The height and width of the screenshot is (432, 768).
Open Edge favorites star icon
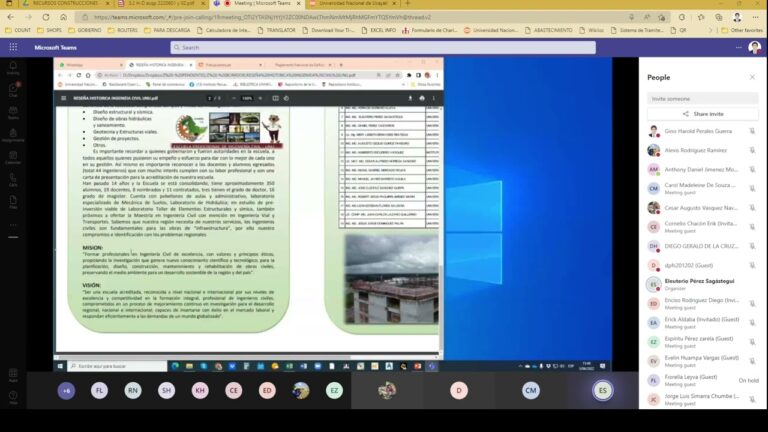coord(701,17)
